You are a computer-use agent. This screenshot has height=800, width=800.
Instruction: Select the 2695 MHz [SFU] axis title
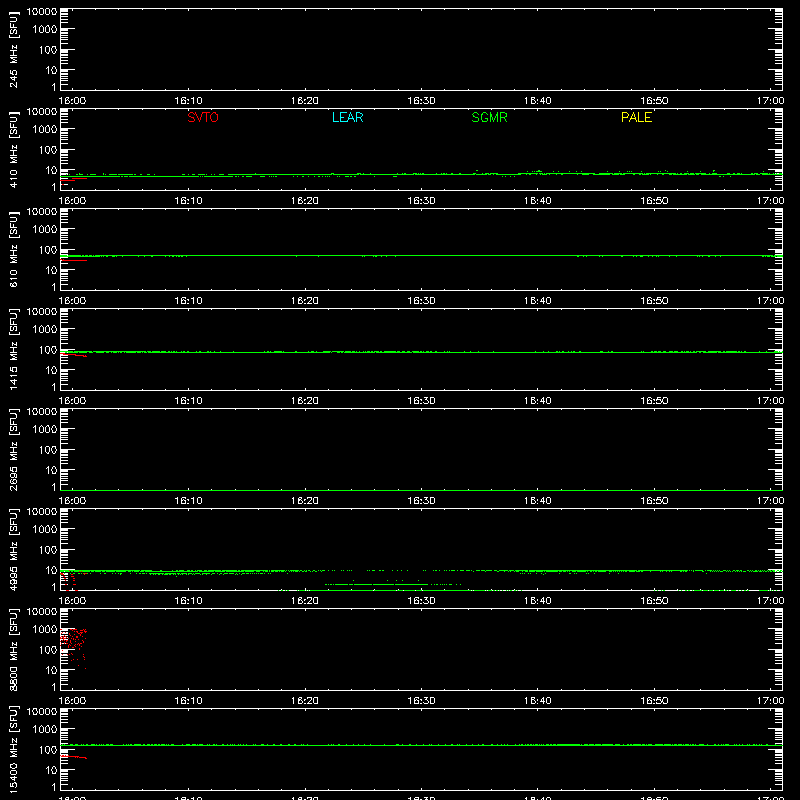[x=13, y=449]
